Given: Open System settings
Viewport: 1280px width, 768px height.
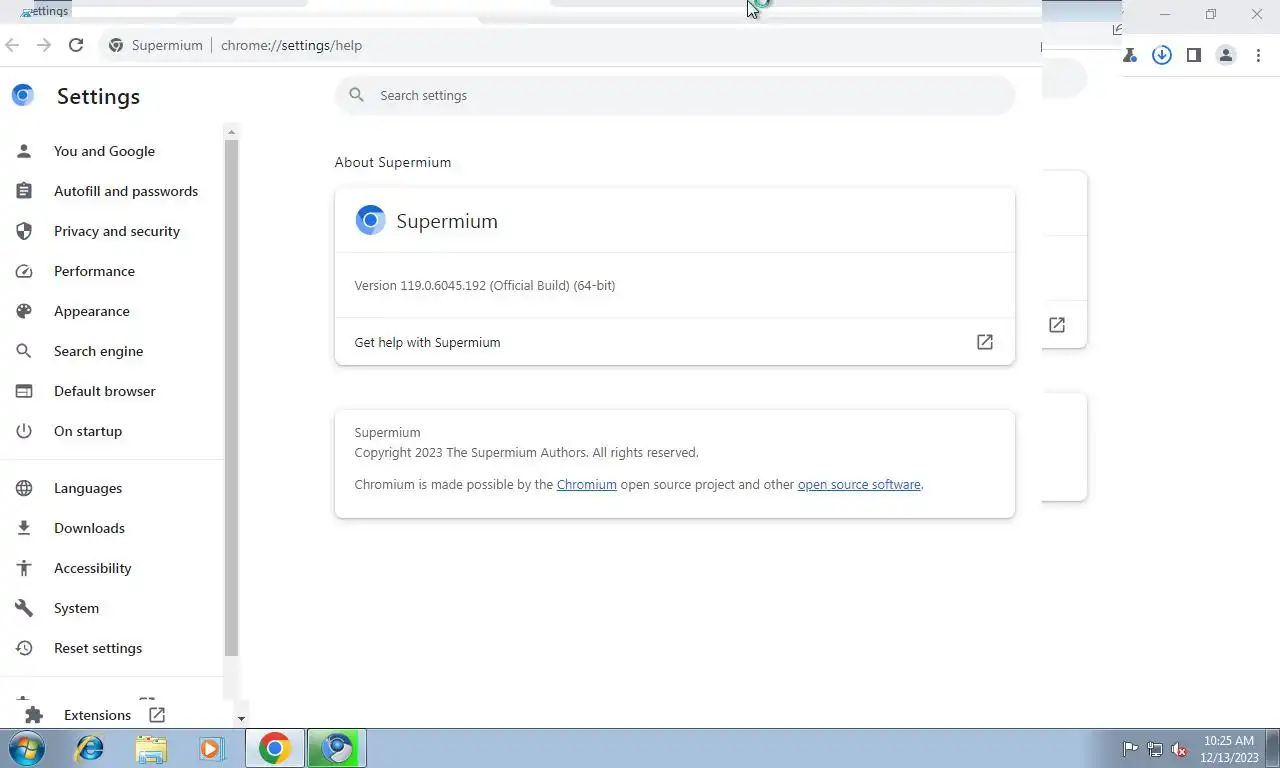Looking at the screenshot, I should tap(76, 608).
